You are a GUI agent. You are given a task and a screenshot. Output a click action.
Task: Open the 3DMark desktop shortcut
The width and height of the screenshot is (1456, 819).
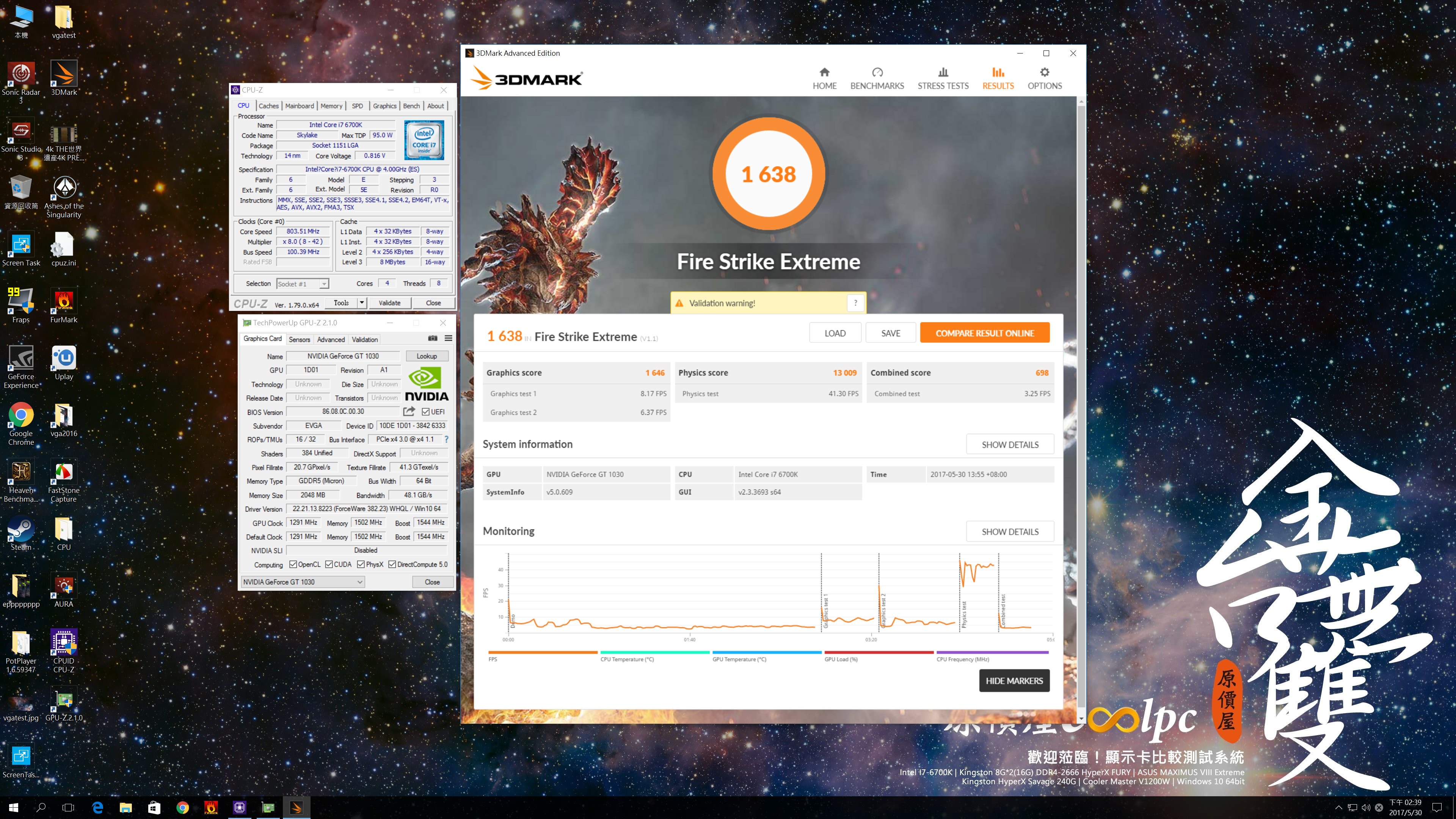(x=64, y=78)
